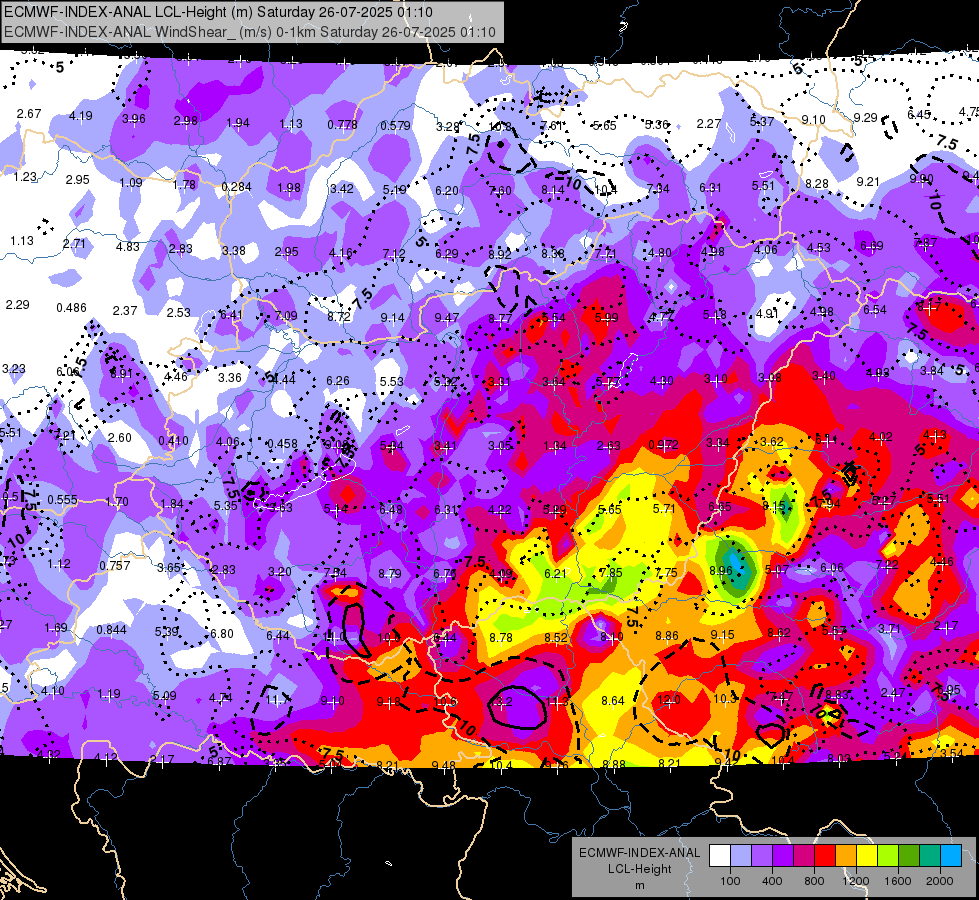Click the wind shear value 9.18
This screenshot has height=900, width=979.
pyautogui.click(x=389, y=702)
